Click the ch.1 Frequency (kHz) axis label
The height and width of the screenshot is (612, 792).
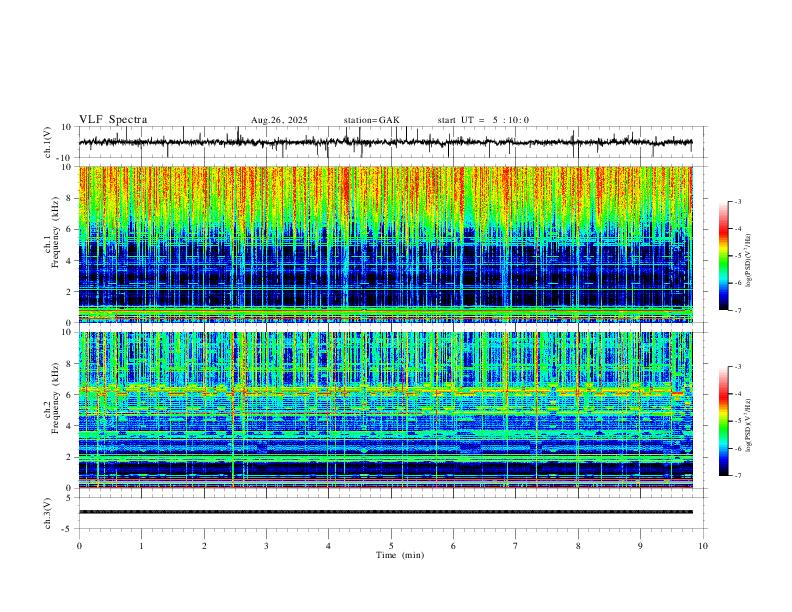tap(51, 233)
